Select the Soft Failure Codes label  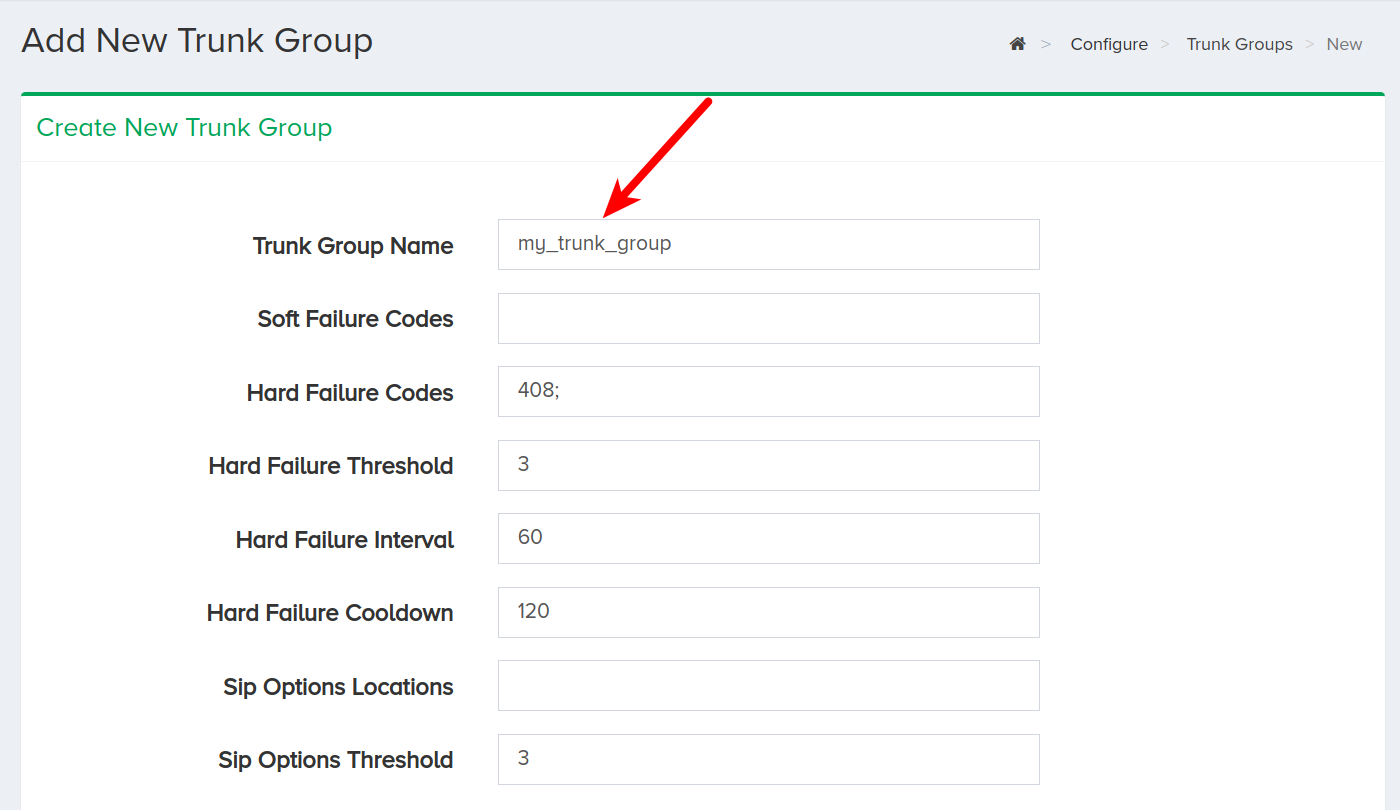click(x=355, y=319)
